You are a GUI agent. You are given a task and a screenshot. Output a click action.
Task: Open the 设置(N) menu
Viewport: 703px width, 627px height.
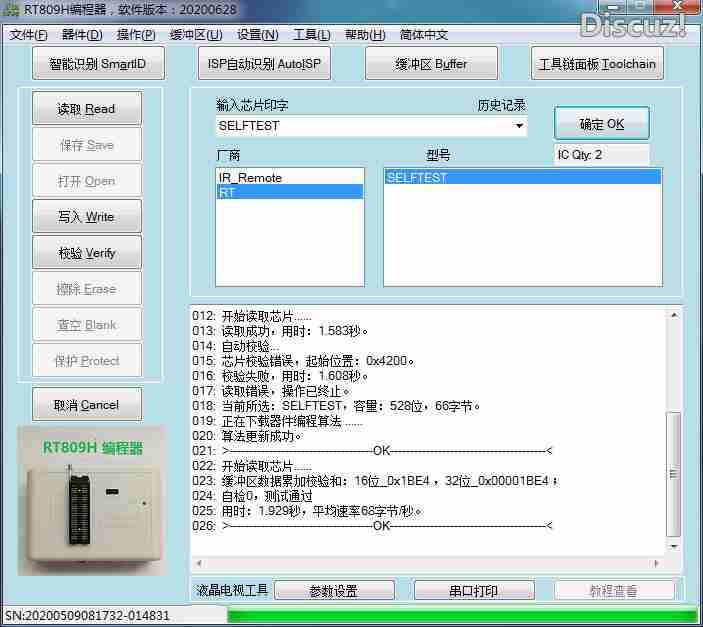click(x=257, y=35)
